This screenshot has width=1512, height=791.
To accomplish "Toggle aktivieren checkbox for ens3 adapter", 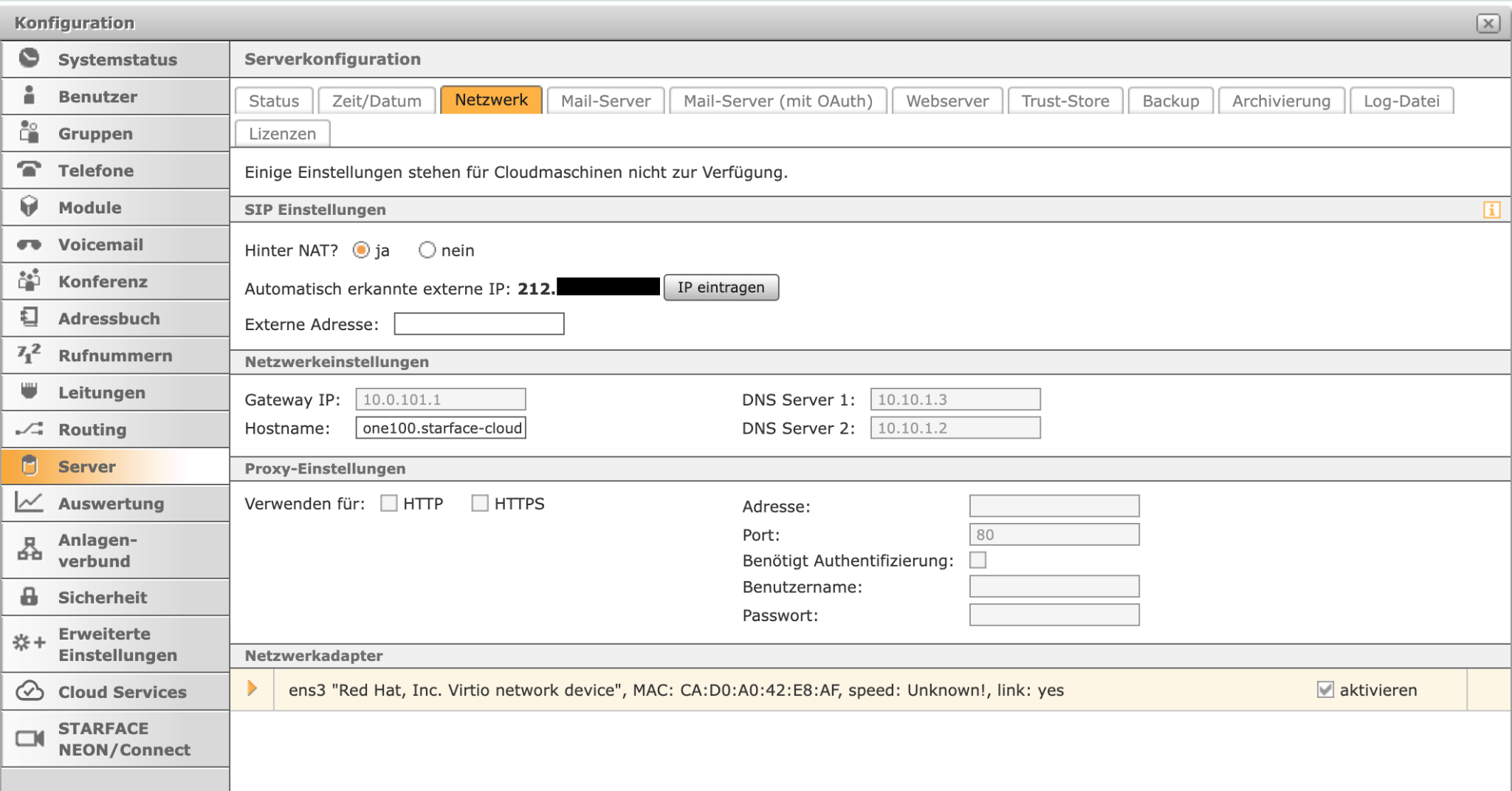I will [x=1325, y=690].
